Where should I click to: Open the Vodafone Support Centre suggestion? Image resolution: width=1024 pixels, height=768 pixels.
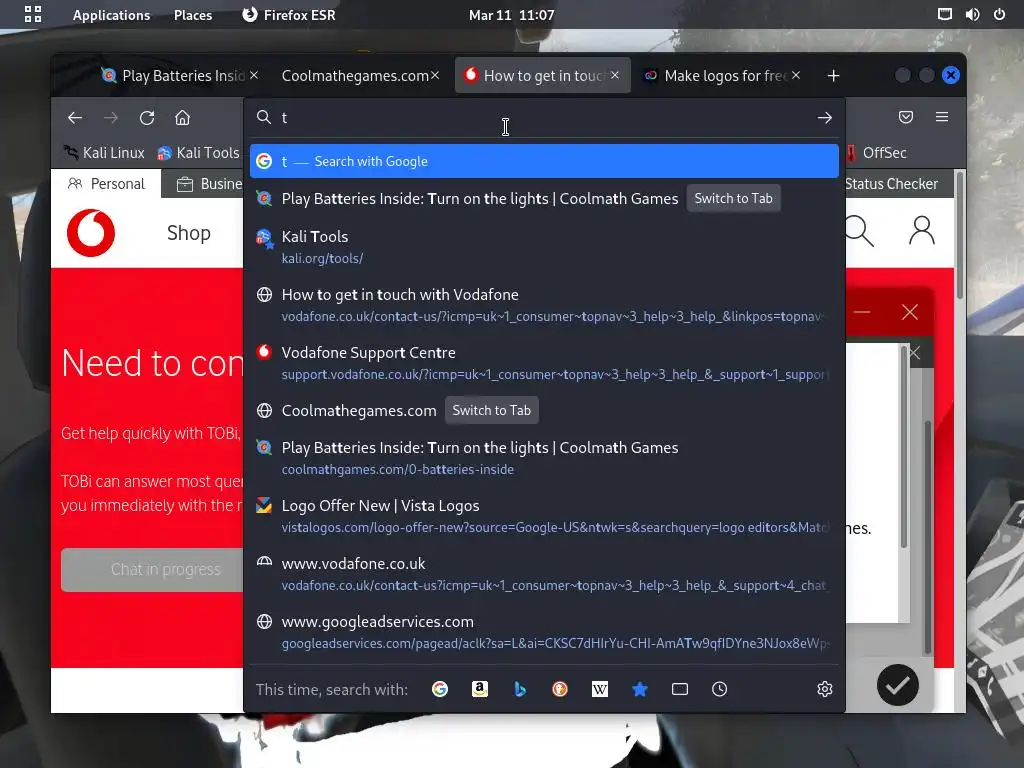[x=544, y=363]
